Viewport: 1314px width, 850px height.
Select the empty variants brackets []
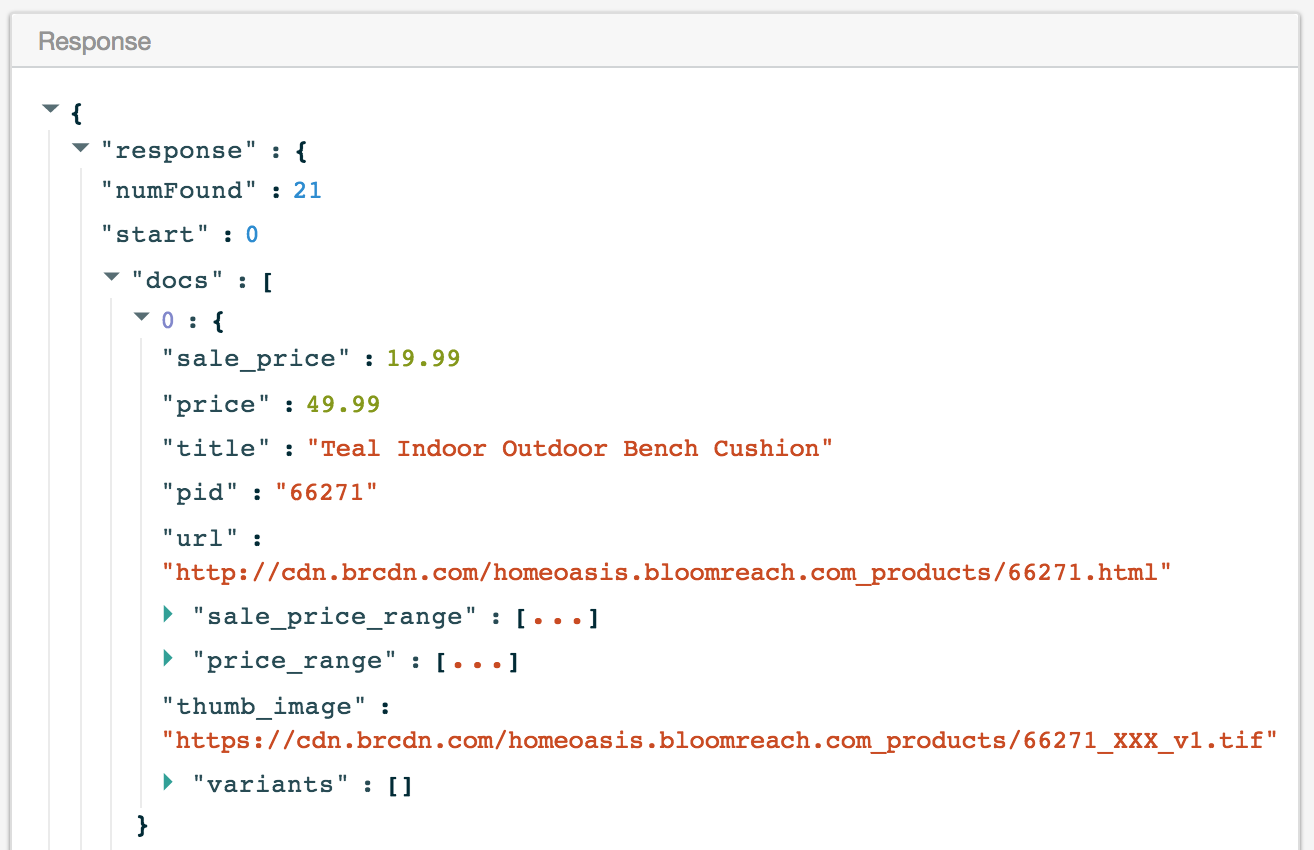click(x=400, y=785)
